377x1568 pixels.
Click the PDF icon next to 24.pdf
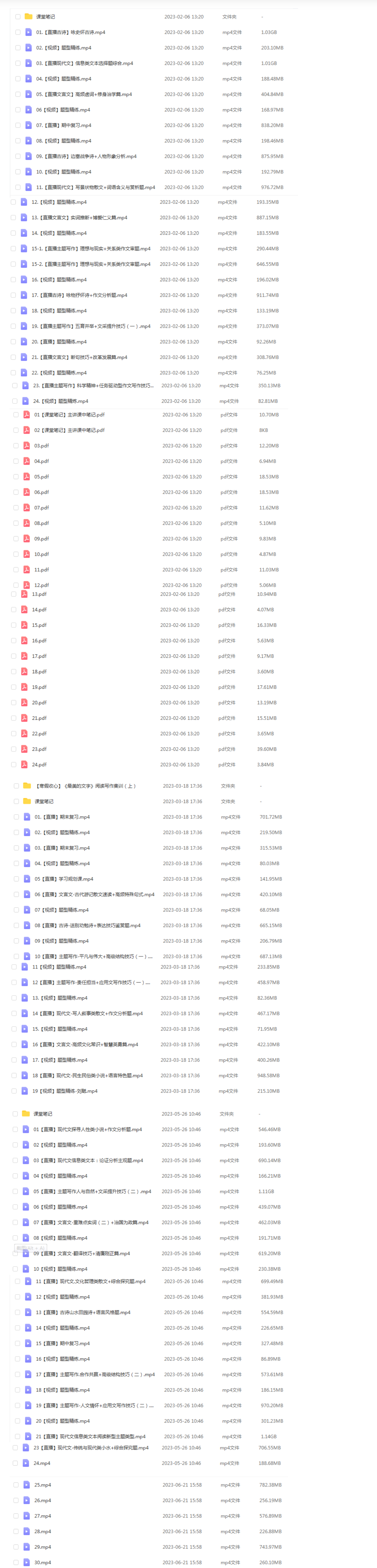(x=24, y=764)
